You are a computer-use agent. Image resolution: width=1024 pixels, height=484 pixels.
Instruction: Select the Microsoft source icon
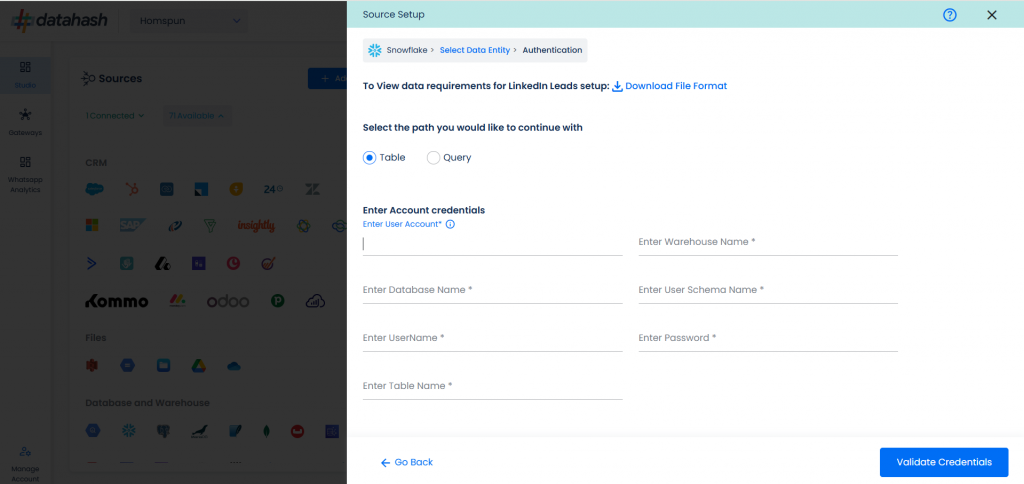[92, 225]
